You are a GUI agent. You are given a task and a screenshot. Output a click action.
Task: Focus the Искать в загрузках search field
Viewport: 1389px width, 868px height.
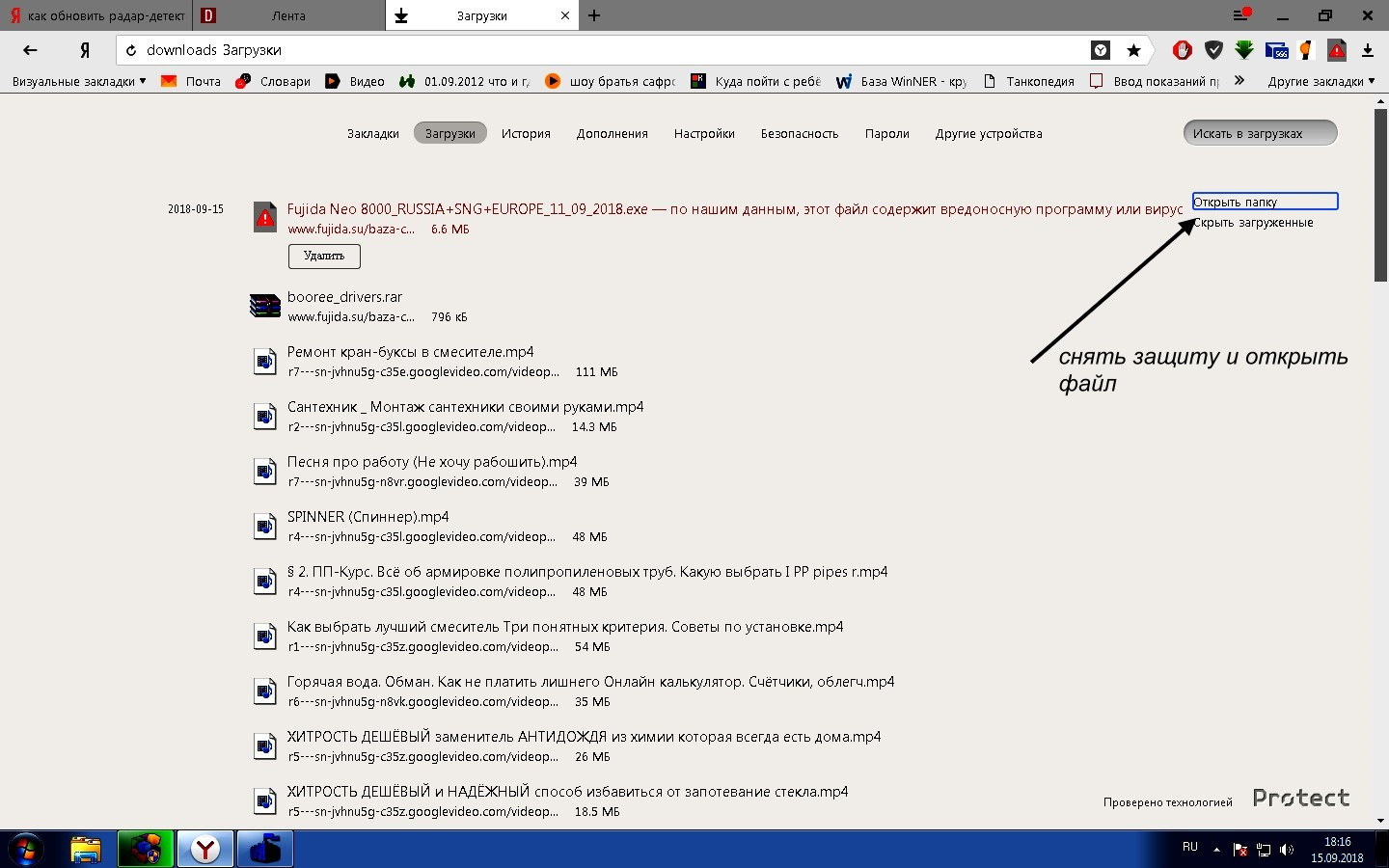click(x=1261, y=133)
